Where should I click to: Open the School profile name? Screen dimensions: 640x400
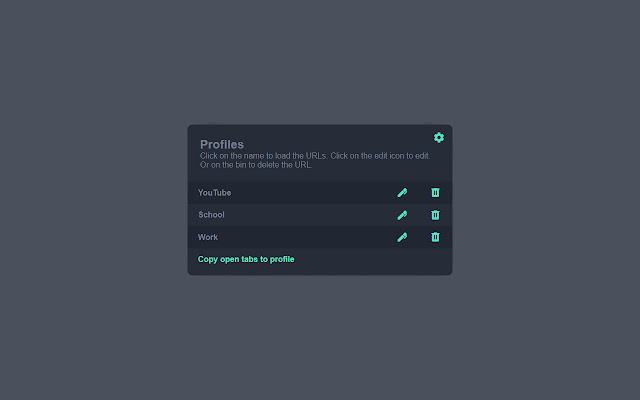[211, 215]
